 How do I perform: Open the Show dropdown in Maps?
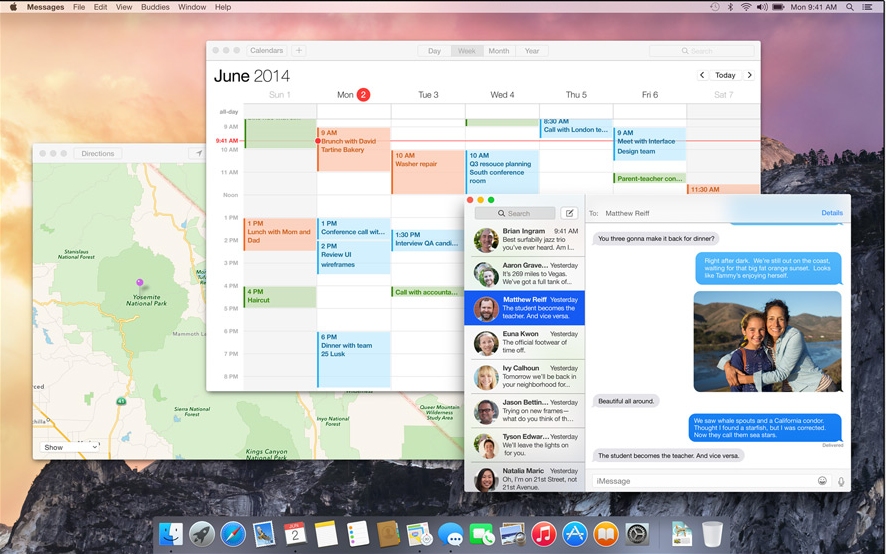pos(69,447)
